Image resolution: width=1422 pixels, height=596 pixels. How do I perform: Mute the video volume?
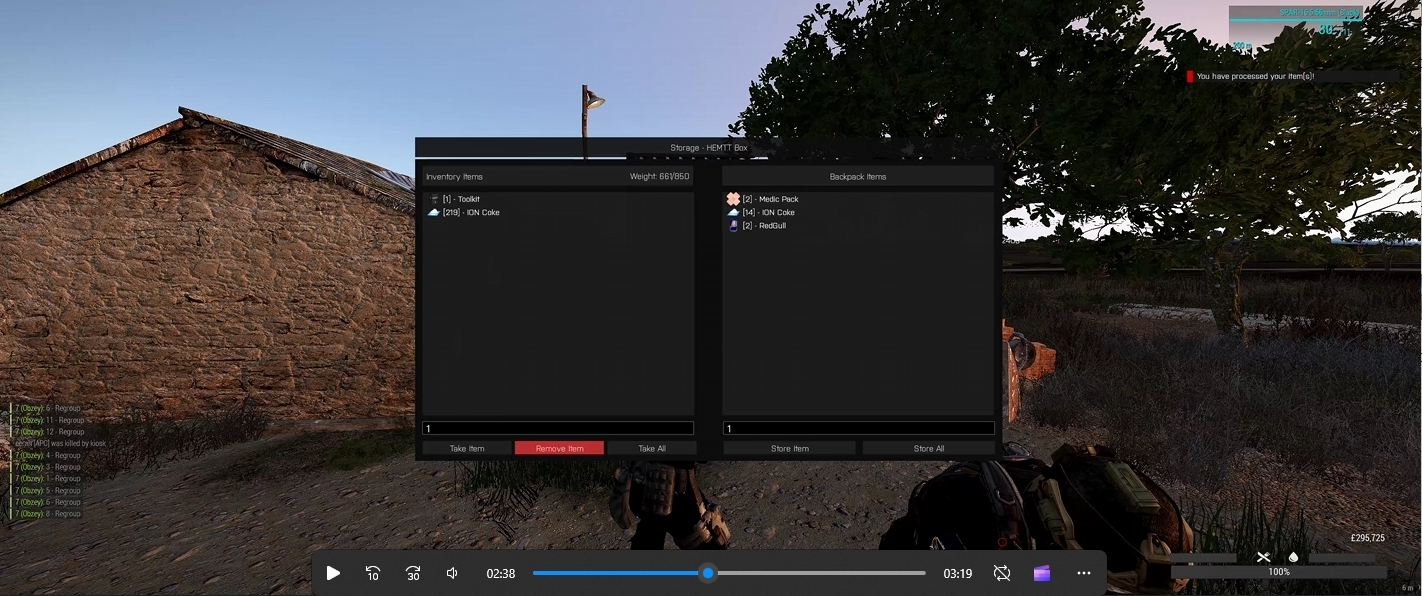[452, 573]
